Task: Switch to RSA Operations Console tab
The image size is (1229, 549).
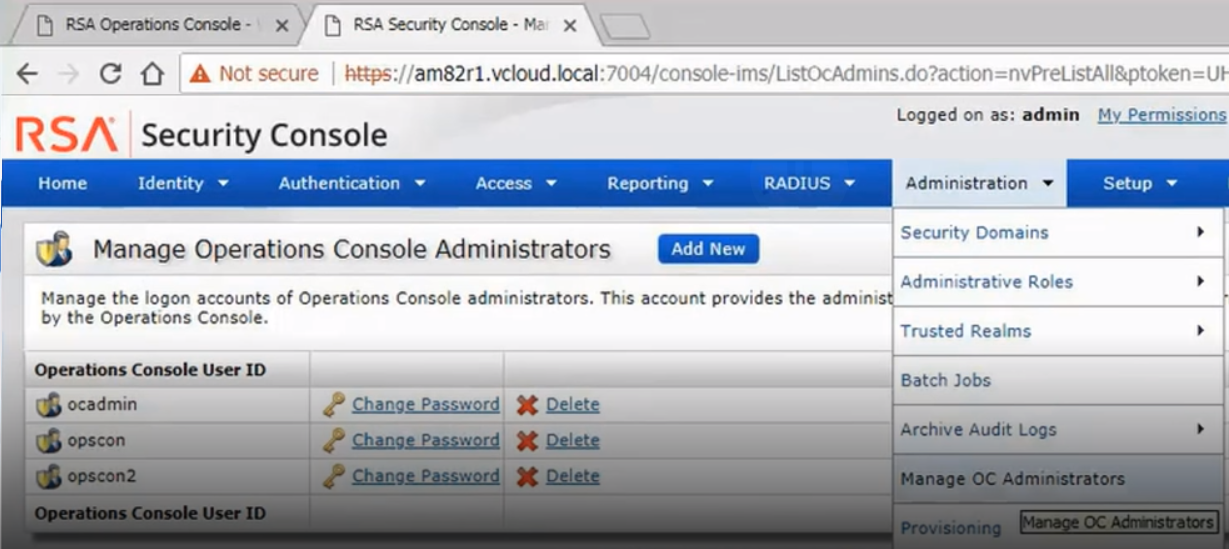Action: (x=157, y=26)
